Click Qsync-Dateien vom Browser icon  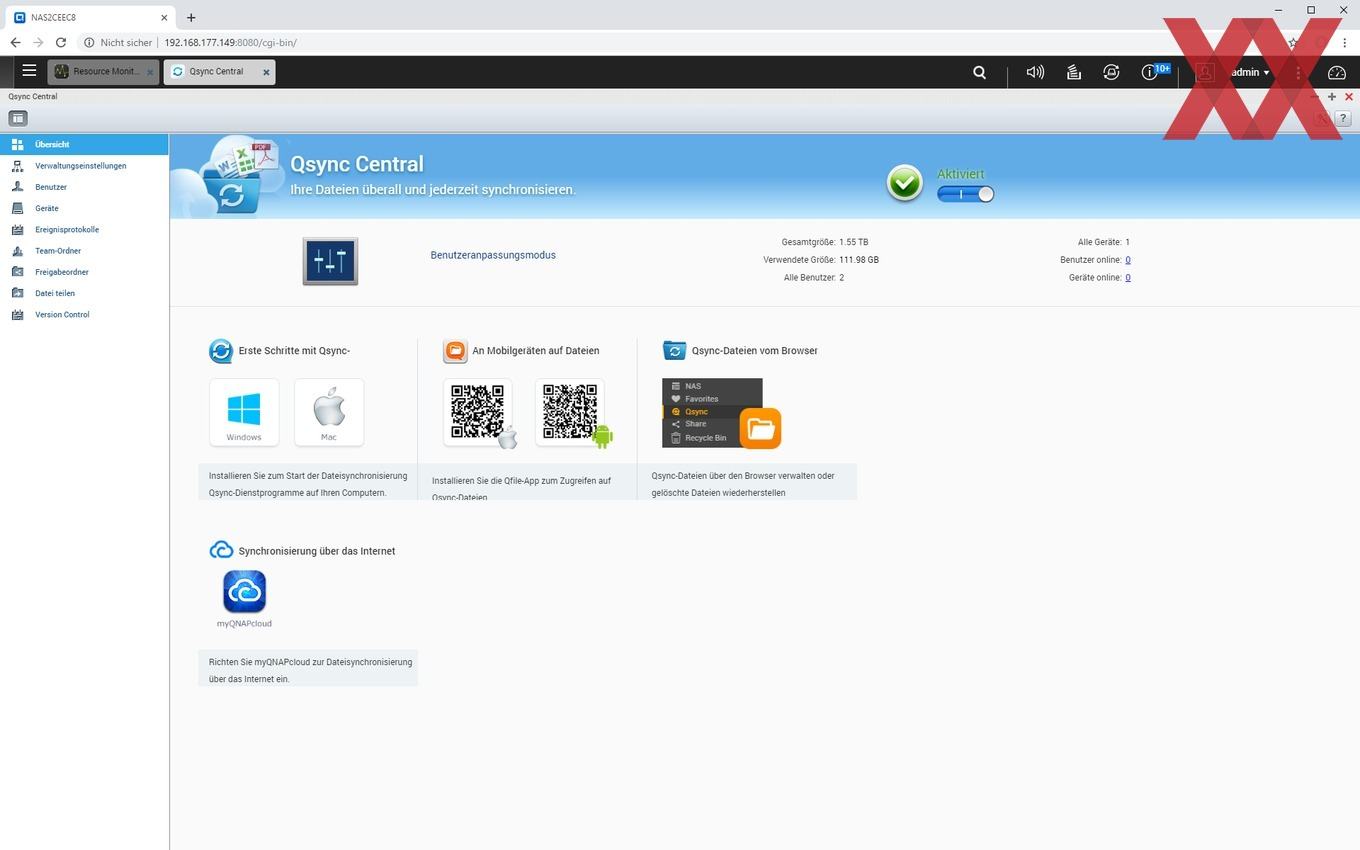click(675, 351)
